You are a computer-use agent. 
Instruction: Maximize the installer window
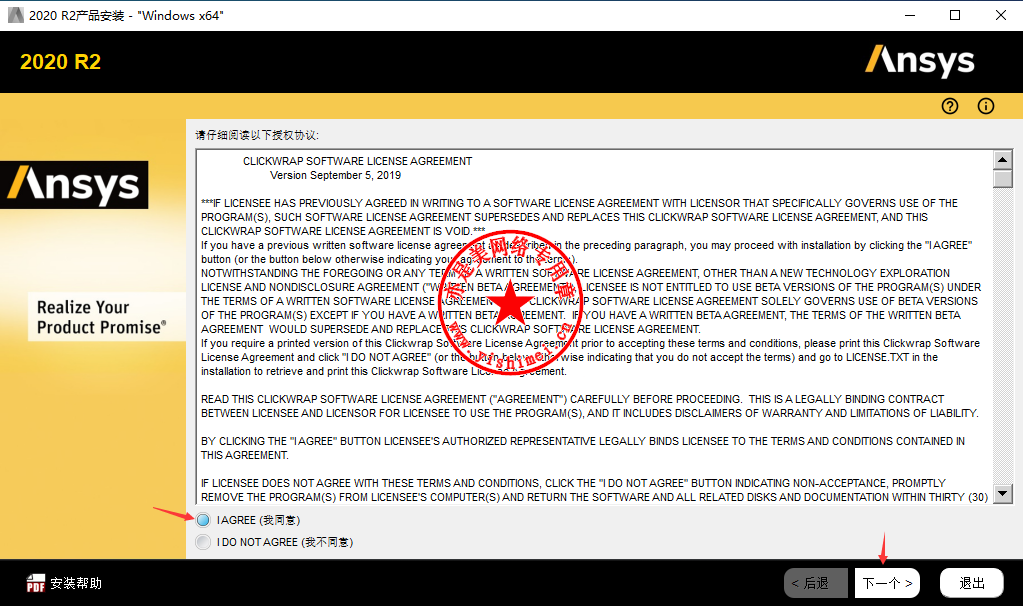point(955,15)
